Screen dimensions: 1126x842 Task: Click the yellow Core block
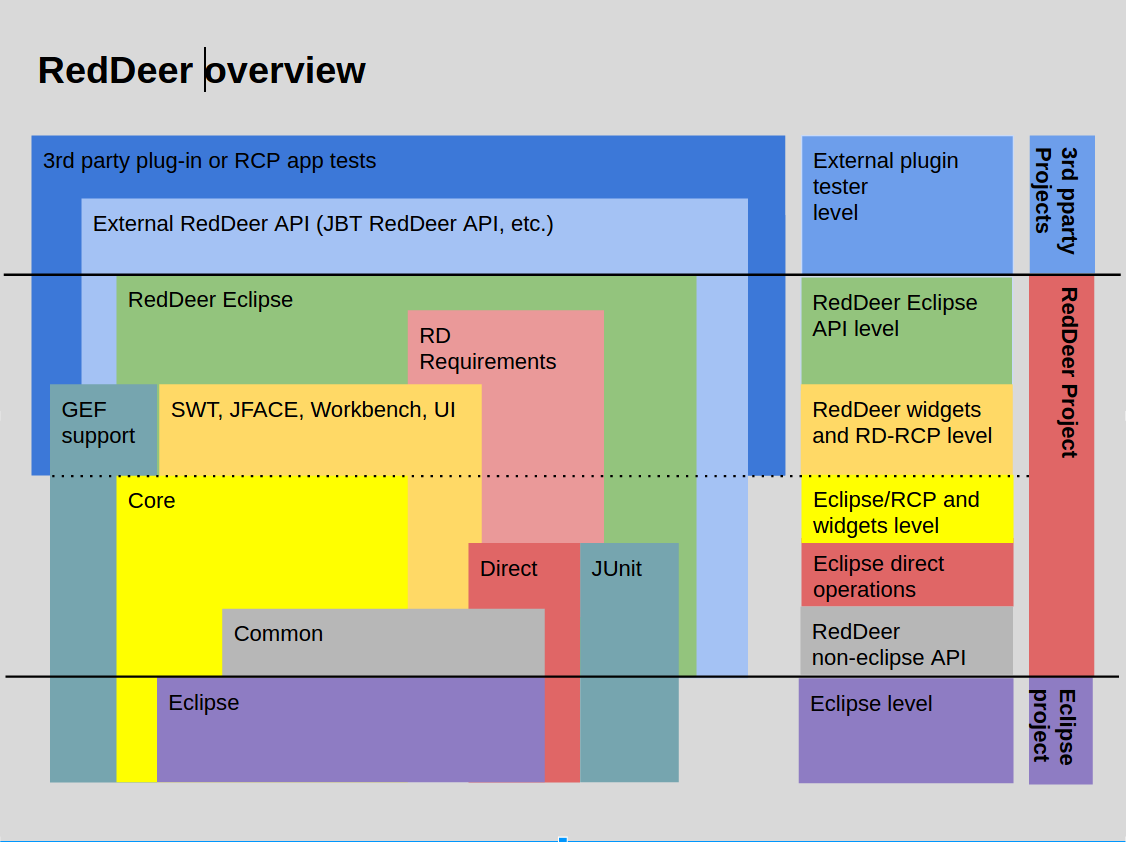(x=262, y=542)
